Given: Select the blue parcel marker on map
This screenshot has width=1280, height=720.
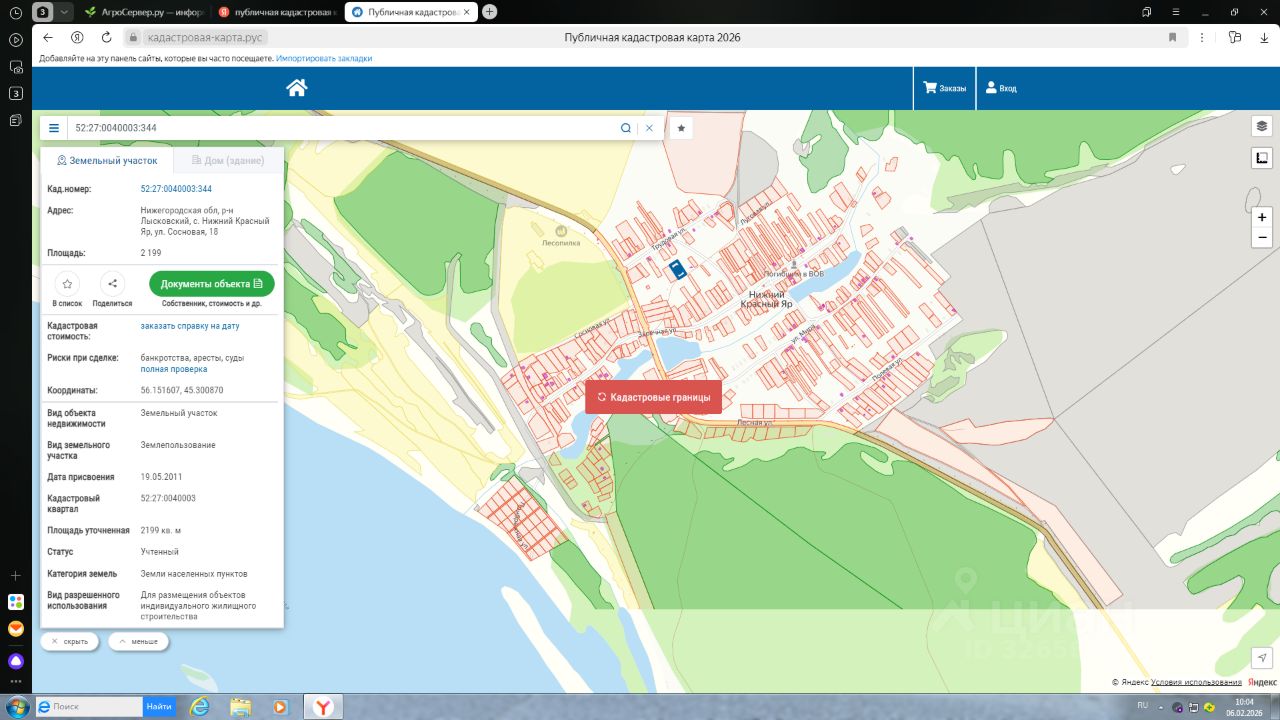Looking at the screenshot, I should [x=678, y=269].
